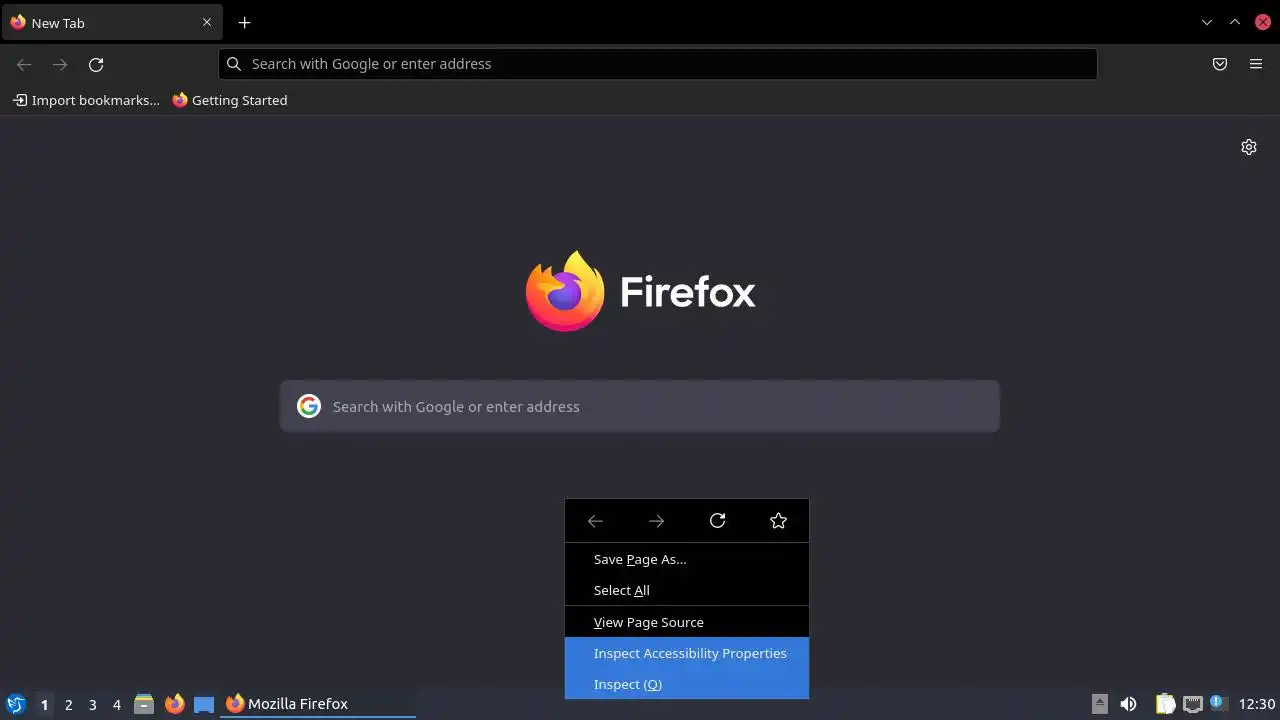
Task: Click the Firefox logo on the new tab page
Action: [565, 291]
